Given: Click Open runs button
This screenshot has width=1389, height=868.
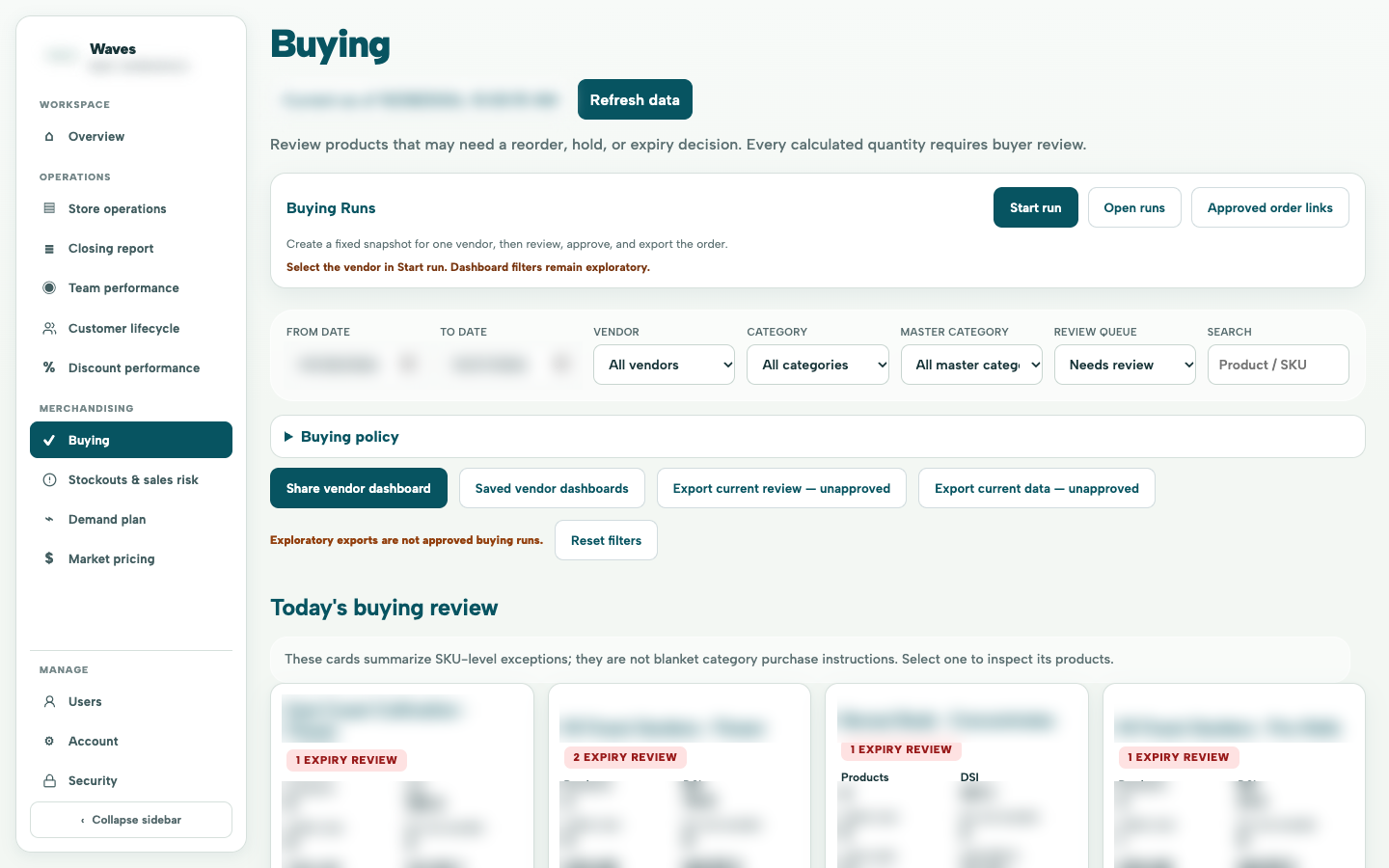Looking at the screenshot, I should [1134, 207].
